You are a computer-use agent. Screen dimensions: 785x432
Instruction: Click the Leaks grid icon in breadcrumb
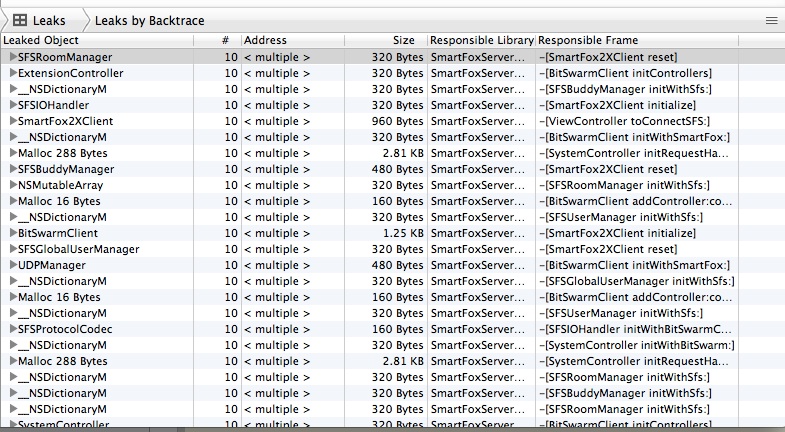tap(19, 19)
